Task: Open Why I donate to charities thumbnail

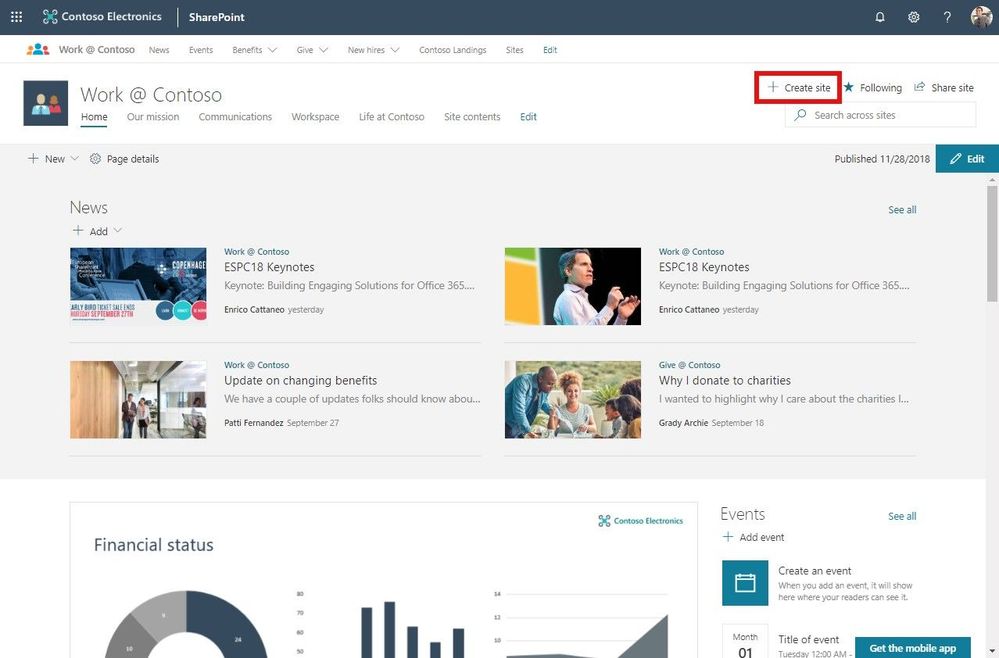Action: (573, 399)
